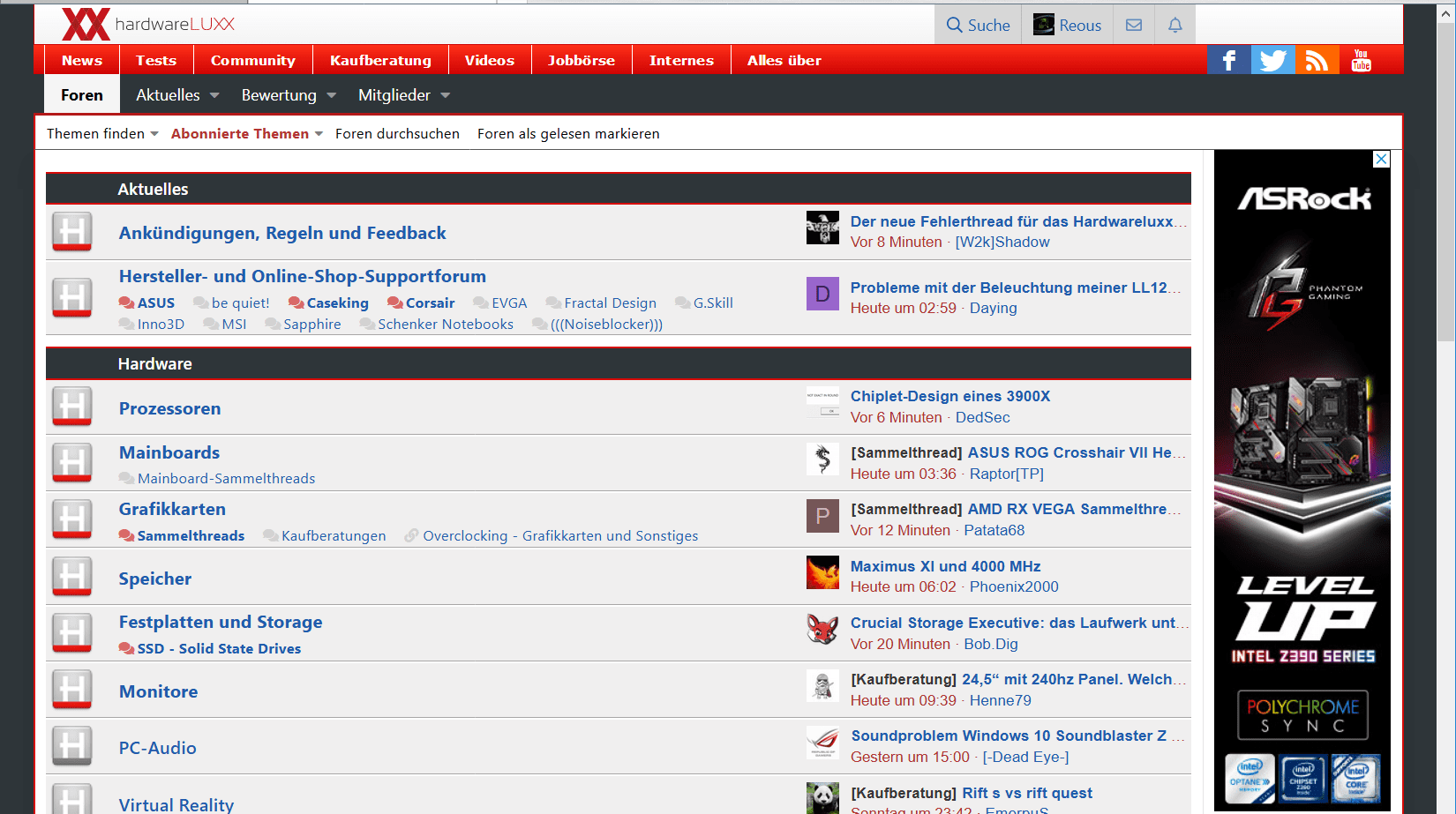Open Hersteller- und Online-Shop-Supportforum
1456x814 pixels.
(x=303, y=276)
